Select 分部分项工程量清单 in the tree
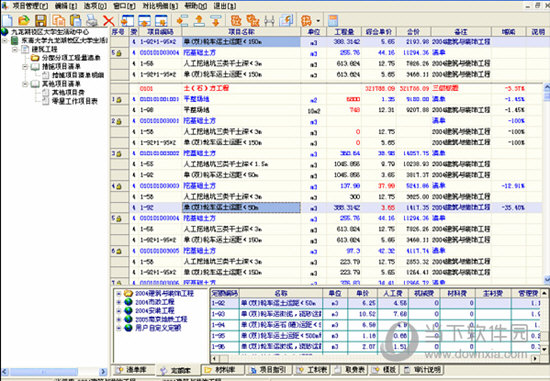 point(71,58)
